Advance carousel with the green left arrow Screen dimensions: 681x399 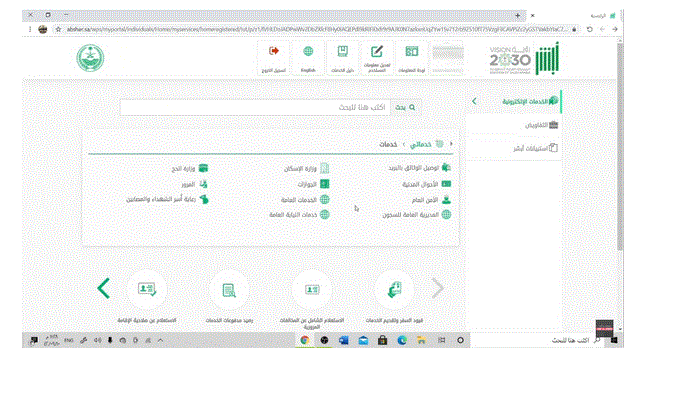[x=103, y=288]
